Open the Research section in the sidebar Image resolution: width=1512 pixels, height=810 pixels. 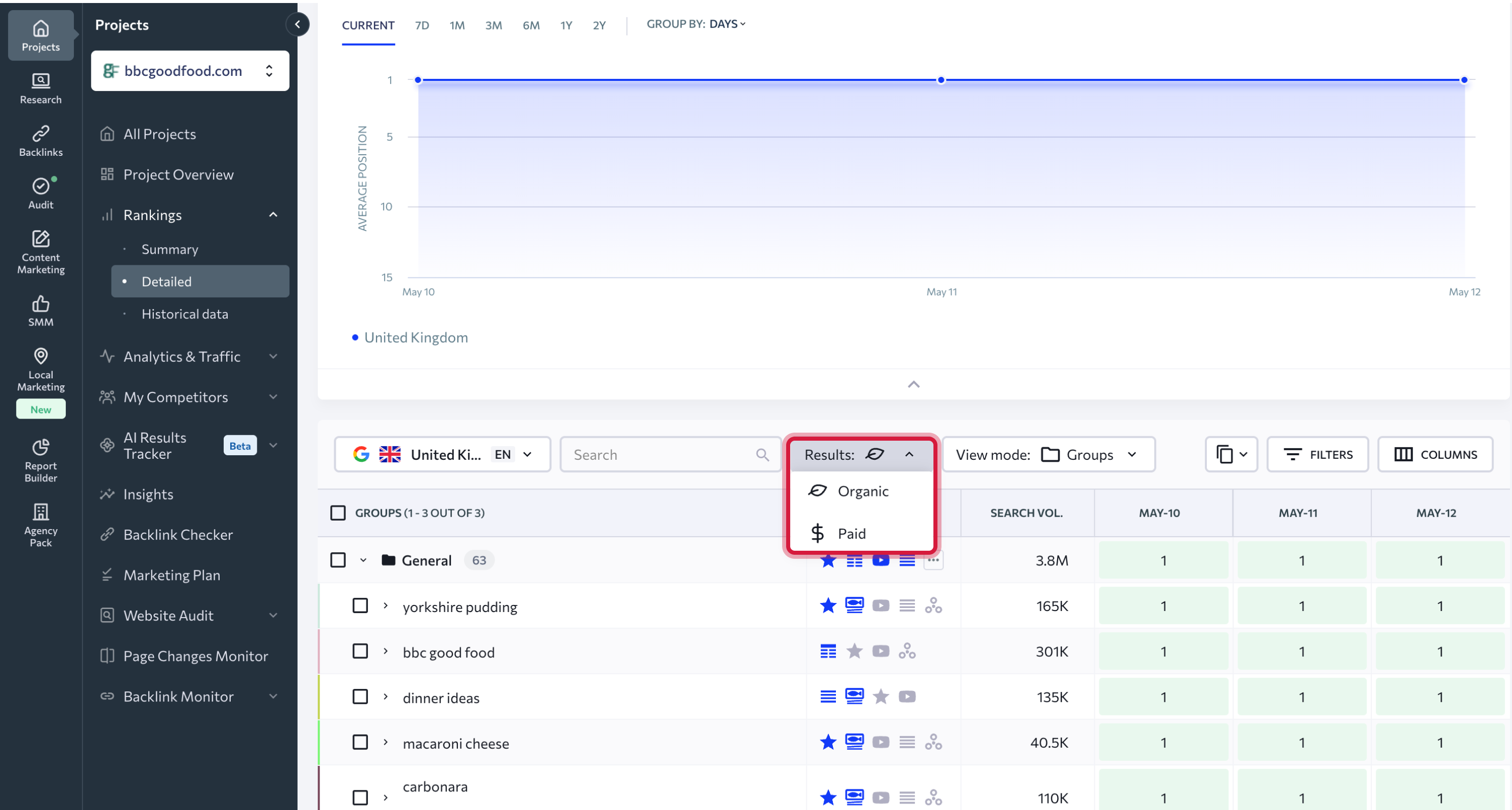[x=40, y=88]
